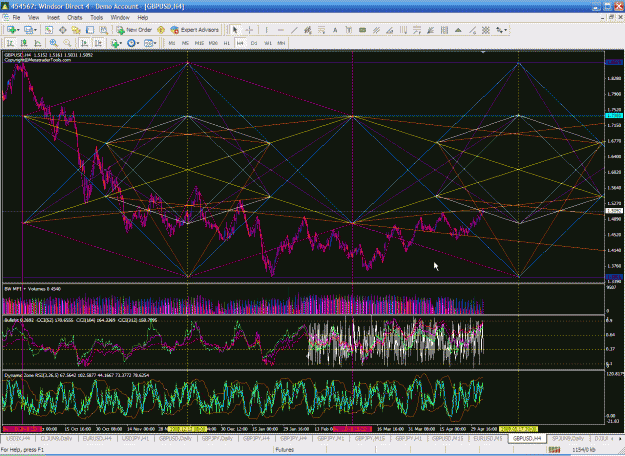The image size is (625, 456).
Task: Select the crosshair cursor tool
Action: (x=250, y=30)
